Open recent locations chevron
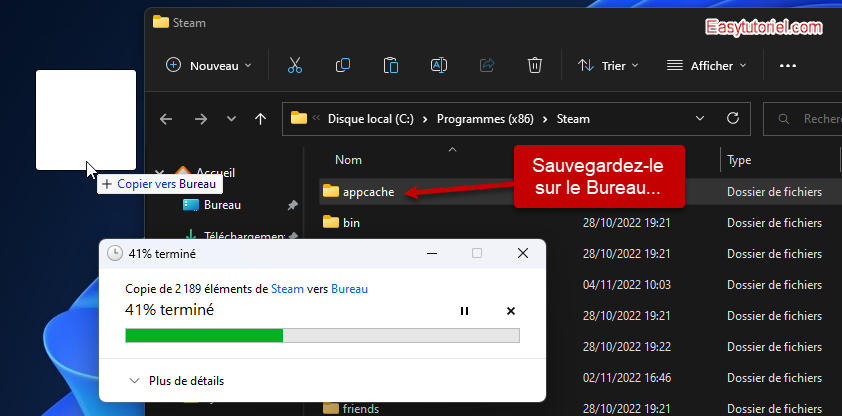The image size is (842, 416). [x=231, y=119]
